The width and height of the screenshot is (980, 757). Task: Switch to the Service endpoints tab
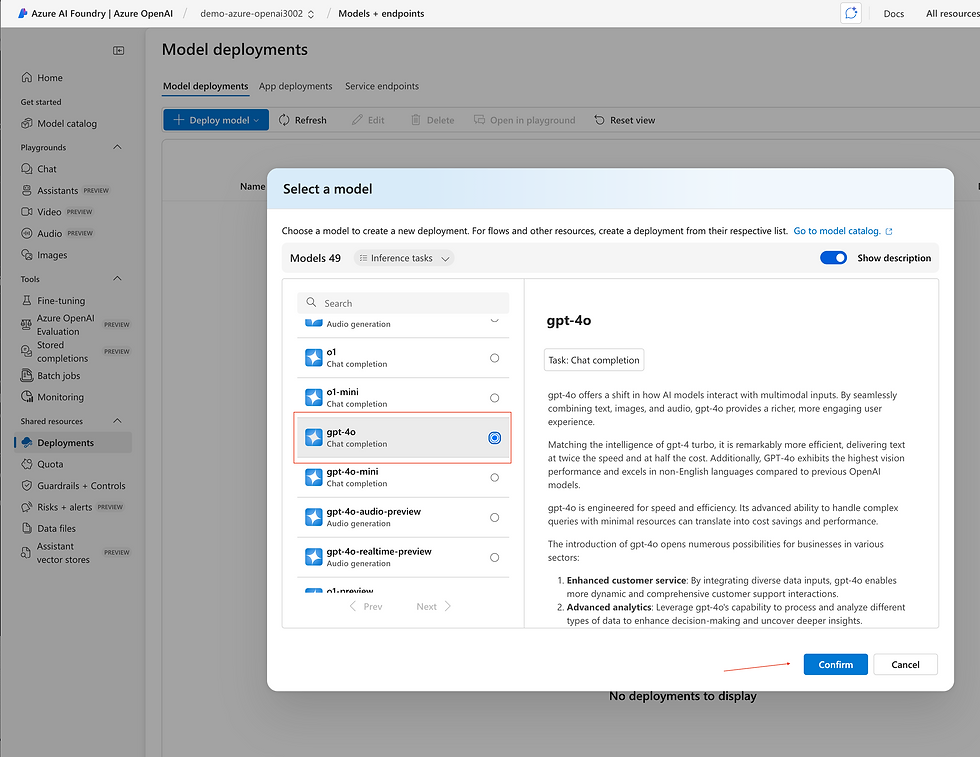(x=382, y=86)
